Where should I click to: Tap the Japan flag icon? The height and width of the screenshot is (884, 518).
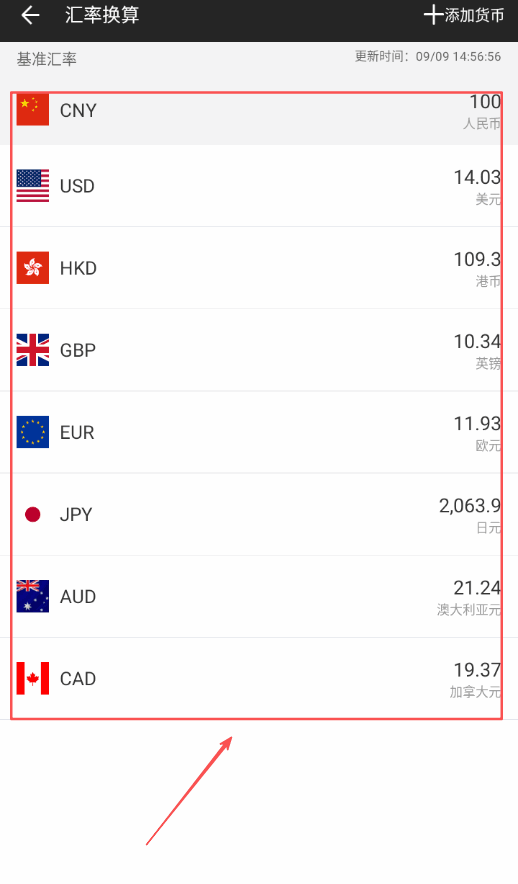click(x=33, y=514)
